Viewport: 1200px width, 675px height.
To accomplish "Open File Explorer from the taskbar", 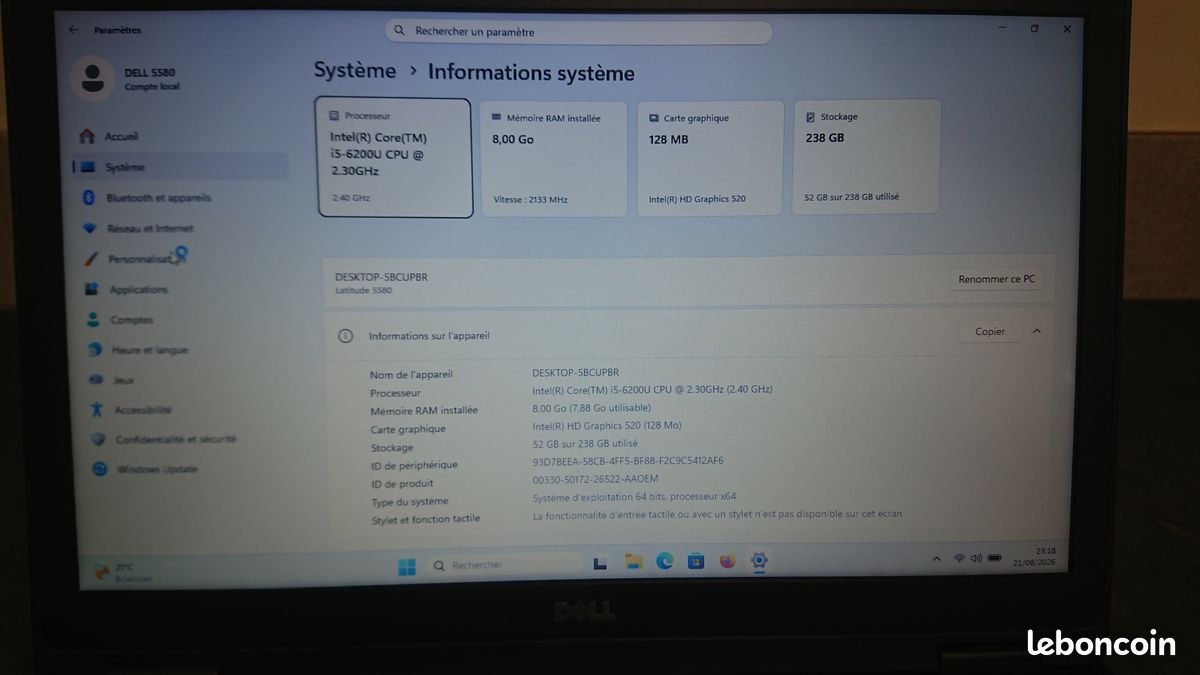I will pos(633,562).
